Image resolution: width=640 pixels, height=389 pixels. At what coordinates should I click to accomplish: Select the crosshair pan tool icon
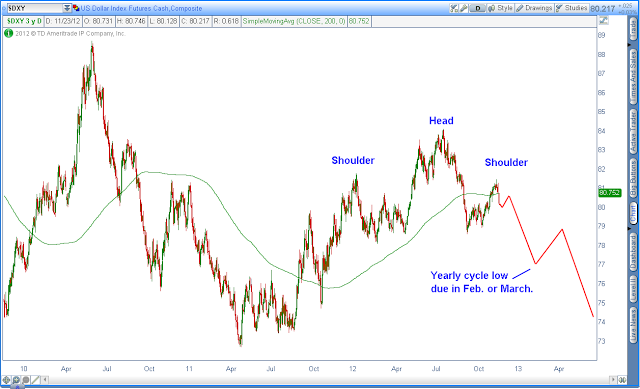pyautogui.click(x=7, y=380)
